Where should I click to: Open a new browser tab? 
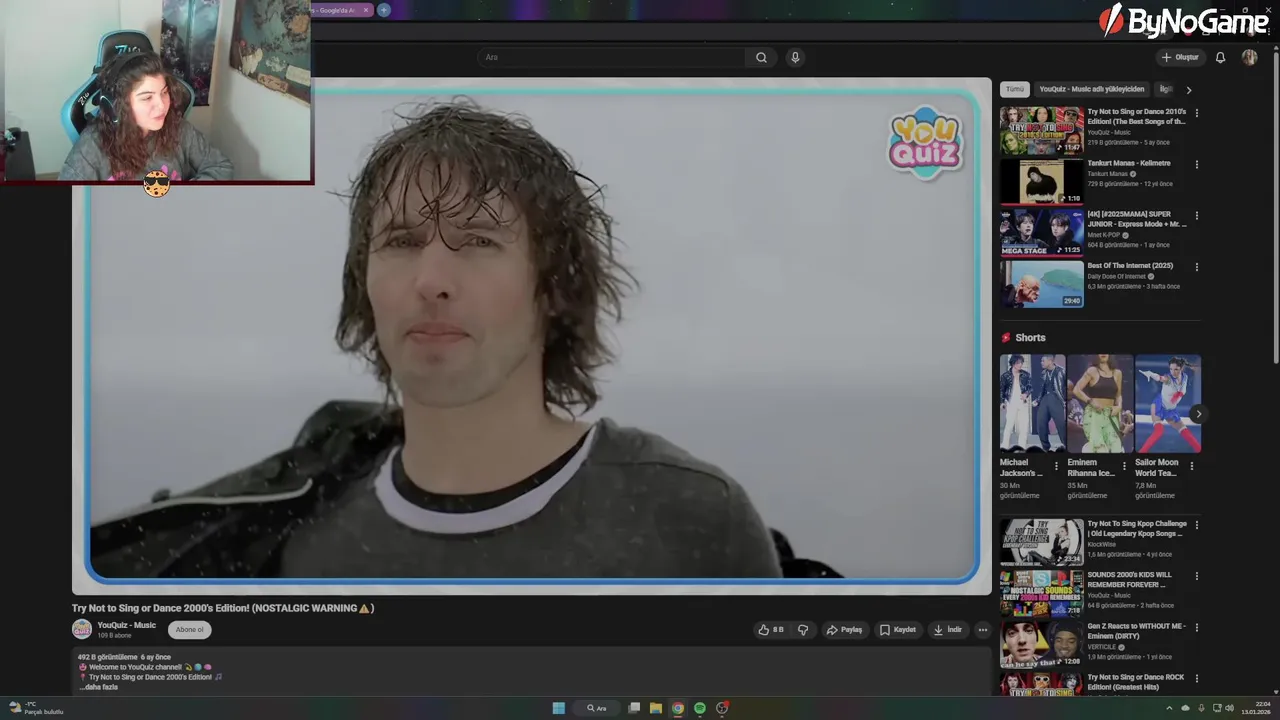coord(384,10)
